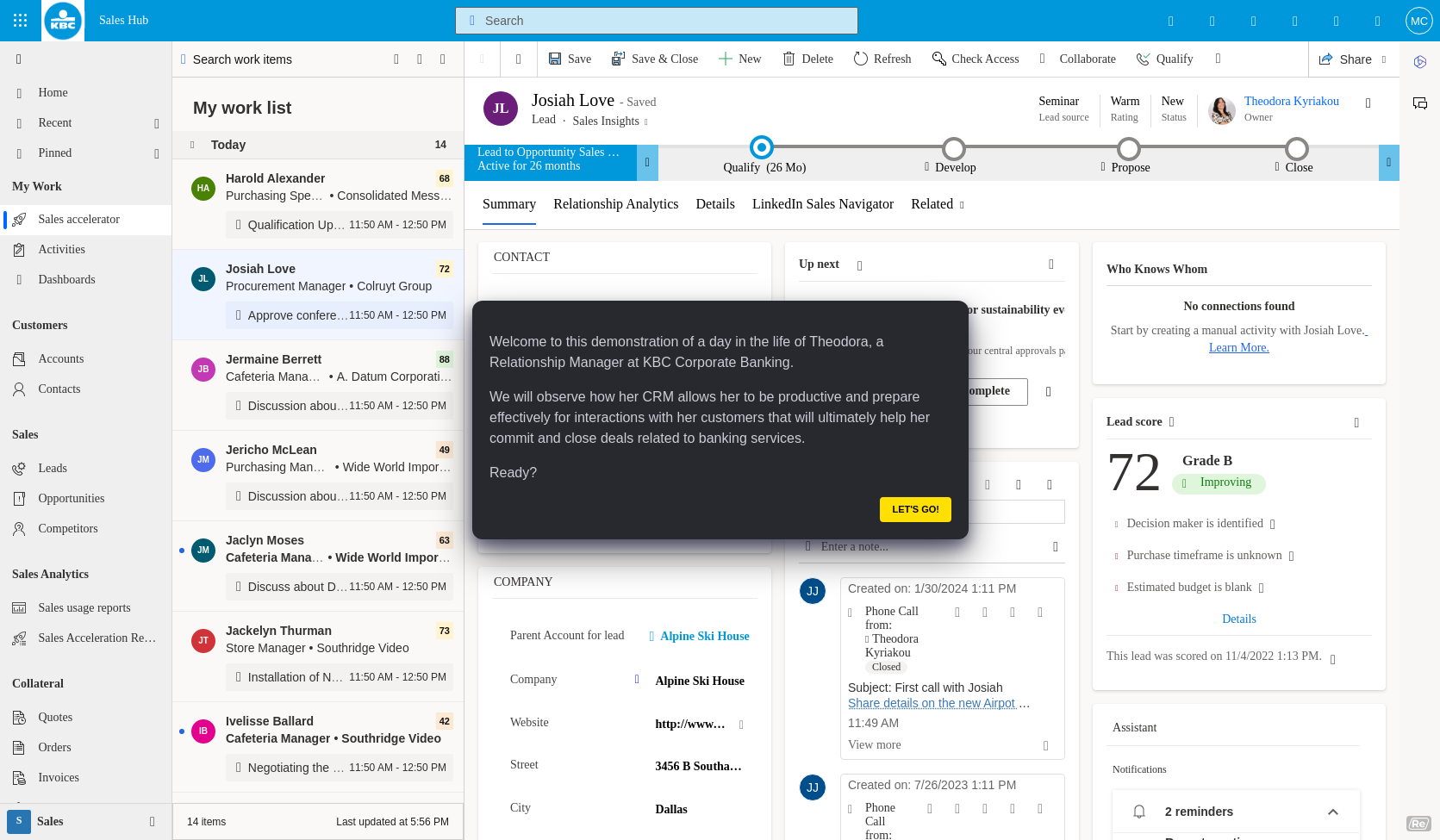Click the Check Access icon
The height and width of the screenshot is (840, 1440).
pos(938,59)
